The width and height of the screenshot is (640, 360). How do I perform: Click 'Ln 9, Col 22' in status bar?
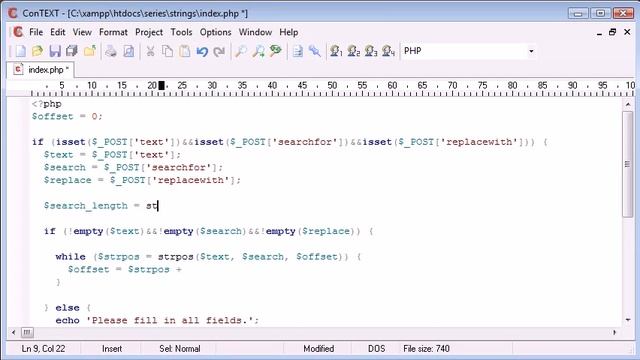[43, 349]
